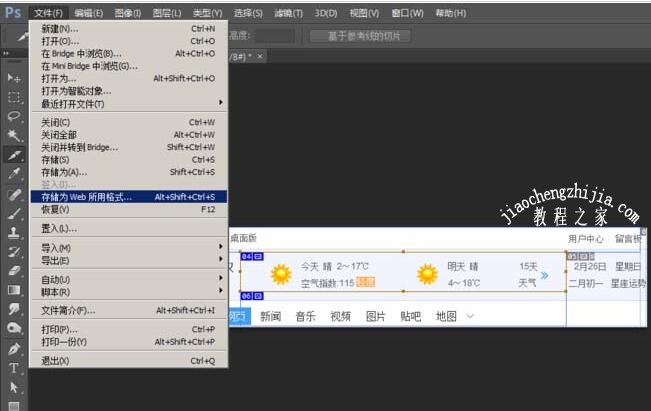Select the Gradient tool
This screenshot has height=411, width=651.
click(x=14, y=290)
